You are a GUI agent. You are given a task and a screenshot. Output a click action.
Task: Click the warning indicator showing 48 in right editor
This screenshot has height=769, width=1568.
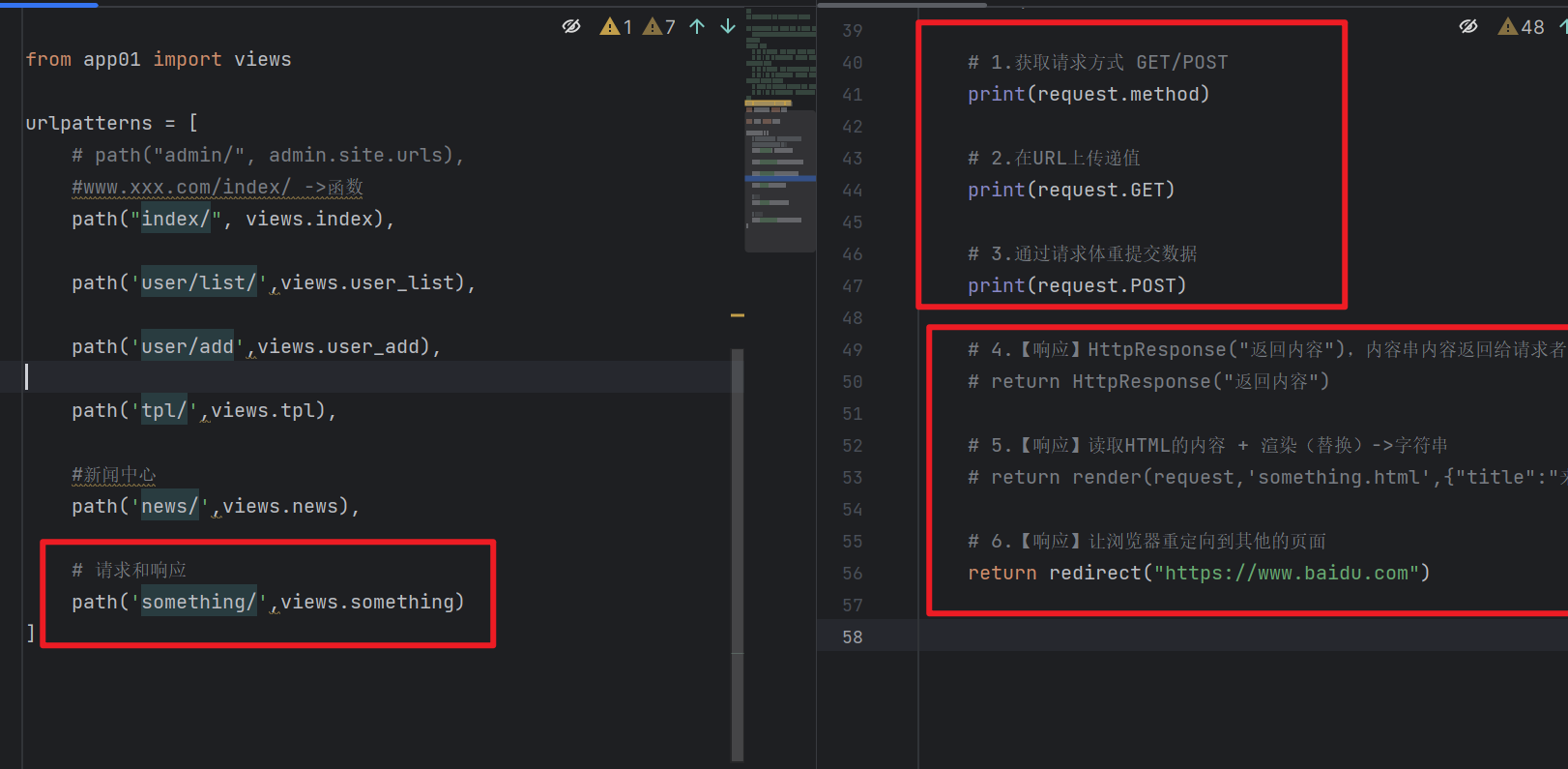(1522, 26)
